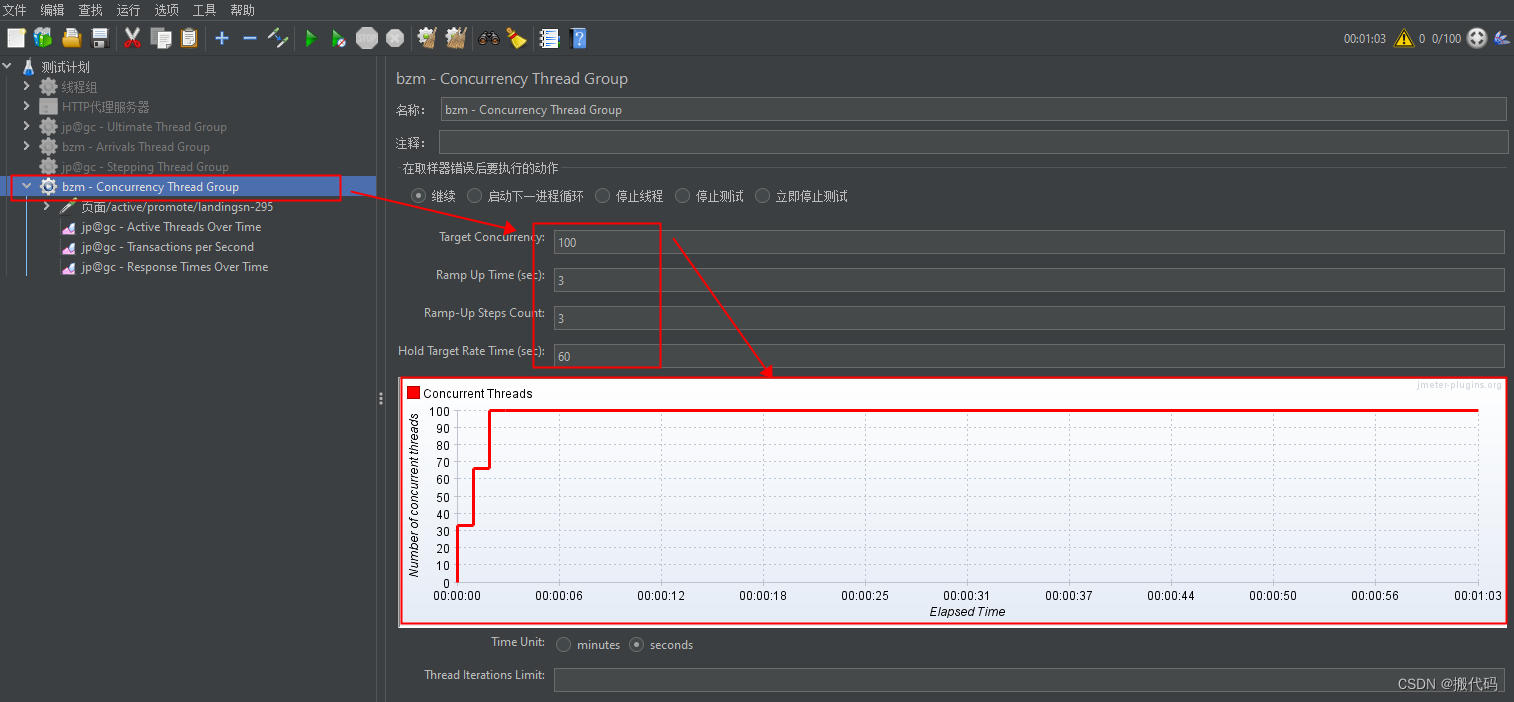Click the 0/100 active threads counter
Image resolution: width=1514 pixels, height=702 pixels.
pyautogui.click(x=1446, y=39)
